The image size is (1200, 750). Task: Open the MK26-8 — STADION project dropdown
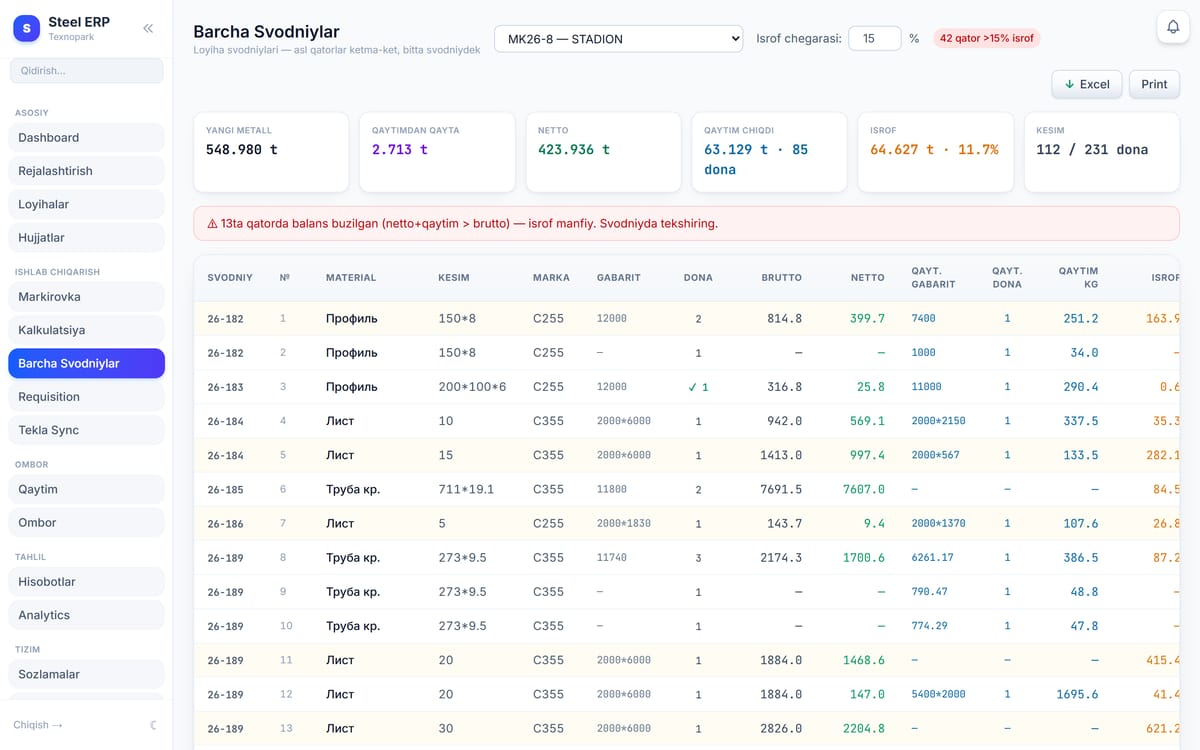click(x=619, y=39)
